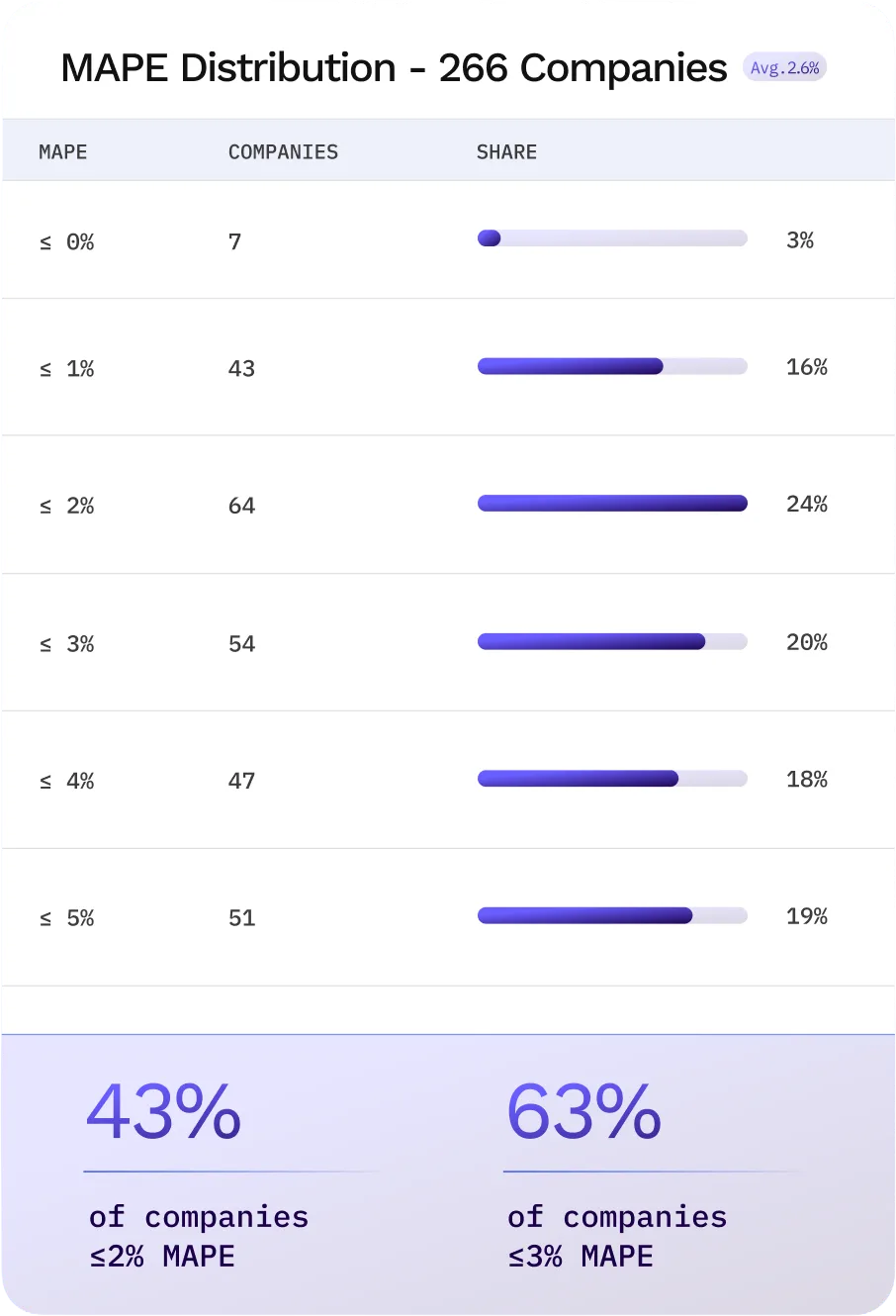This screenshot has width=896, height=1316.
Task: Click the 20% share value
Action: [x=807, y=642]
